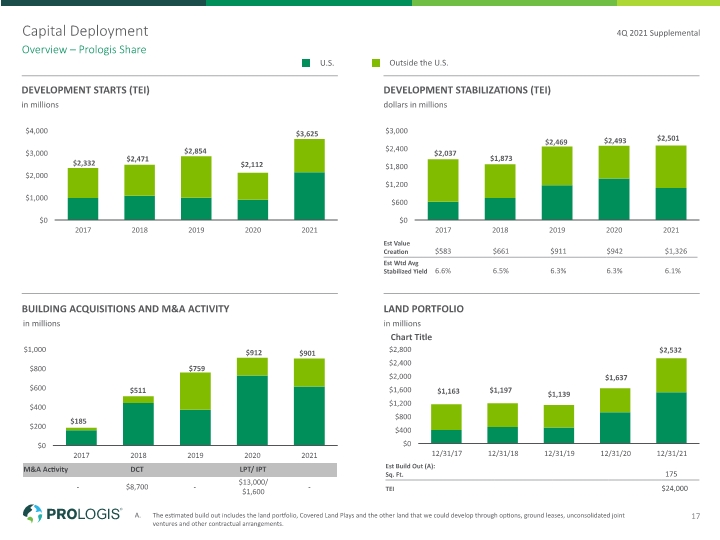Select the LPT/ IPT column header

pos(253,469)
